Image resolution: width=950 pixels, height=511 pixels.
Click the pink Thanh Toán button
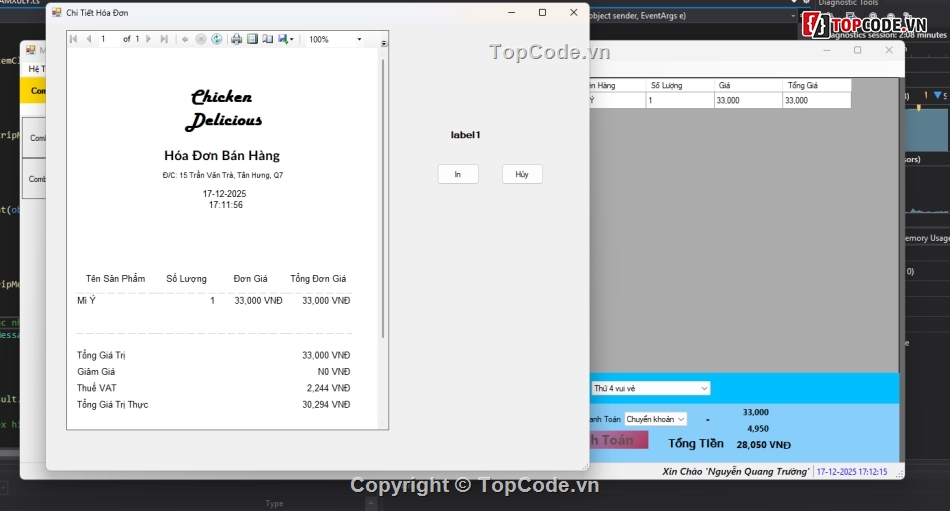[619, 440]
